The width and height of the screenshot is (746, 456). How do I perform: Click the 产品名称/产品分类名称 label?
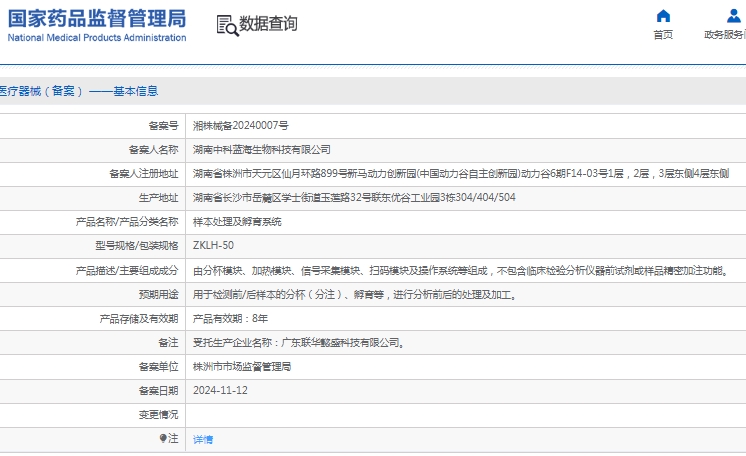127,222
